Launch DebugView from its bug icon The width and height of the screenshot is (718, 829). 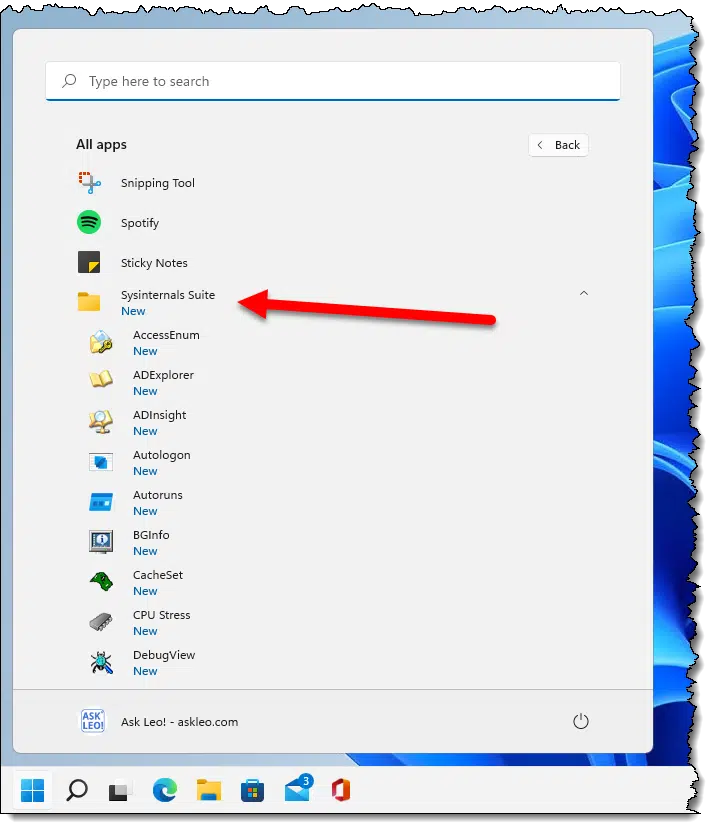point(101,662)
